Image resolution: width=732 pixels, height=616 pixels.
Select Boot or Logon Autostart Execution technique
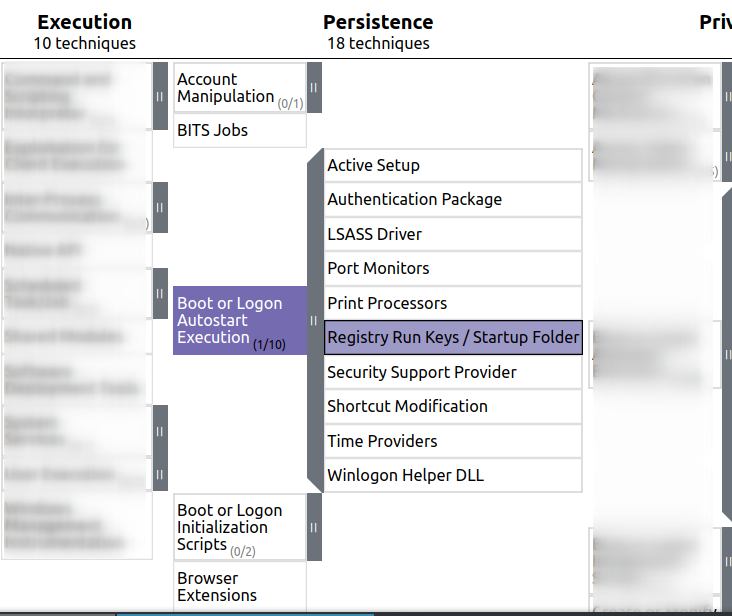coord(239,320)
